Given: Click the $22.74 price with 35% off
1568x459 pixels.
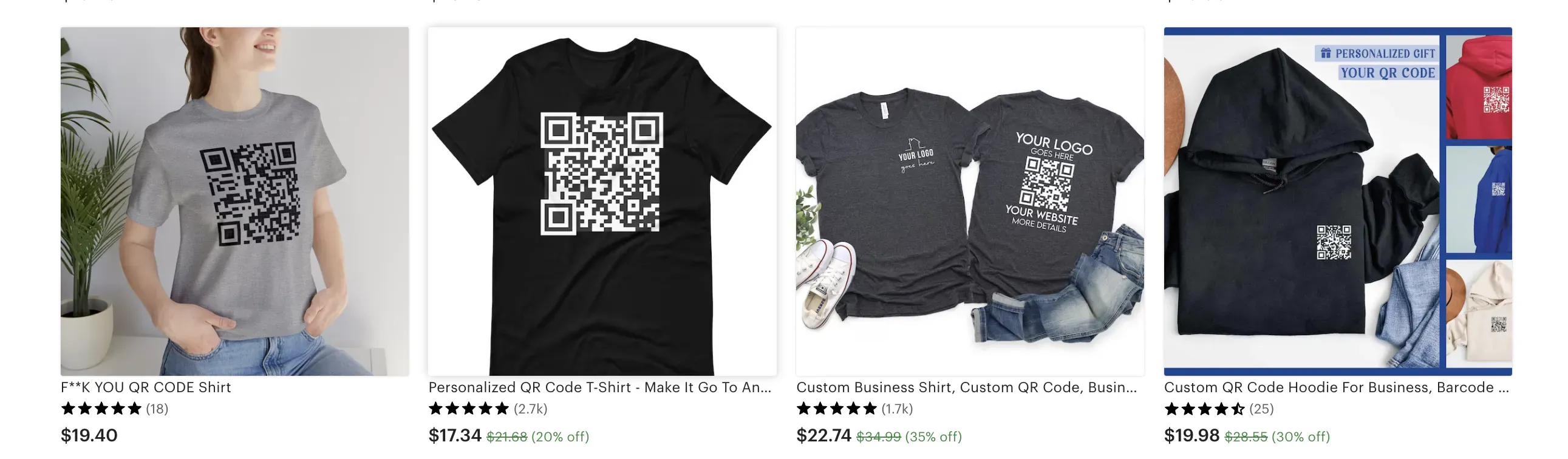Looking at the screenshot, I should (823, 435).
